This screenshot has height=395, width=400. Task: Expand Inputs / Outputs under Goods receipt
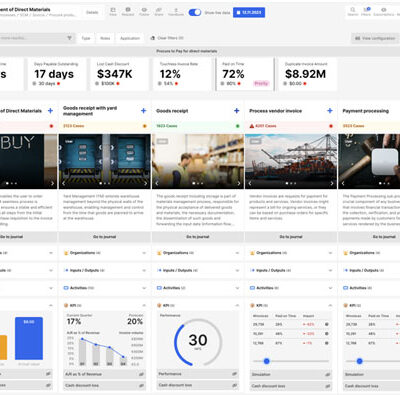[x=198, y=270]
